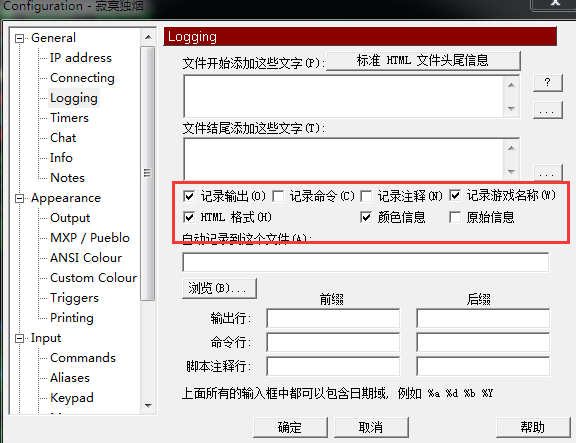Toggle the 记录游戏名称(W) checkbox
The width and height of the screenshot is (576, 443).
pos(455,195)
